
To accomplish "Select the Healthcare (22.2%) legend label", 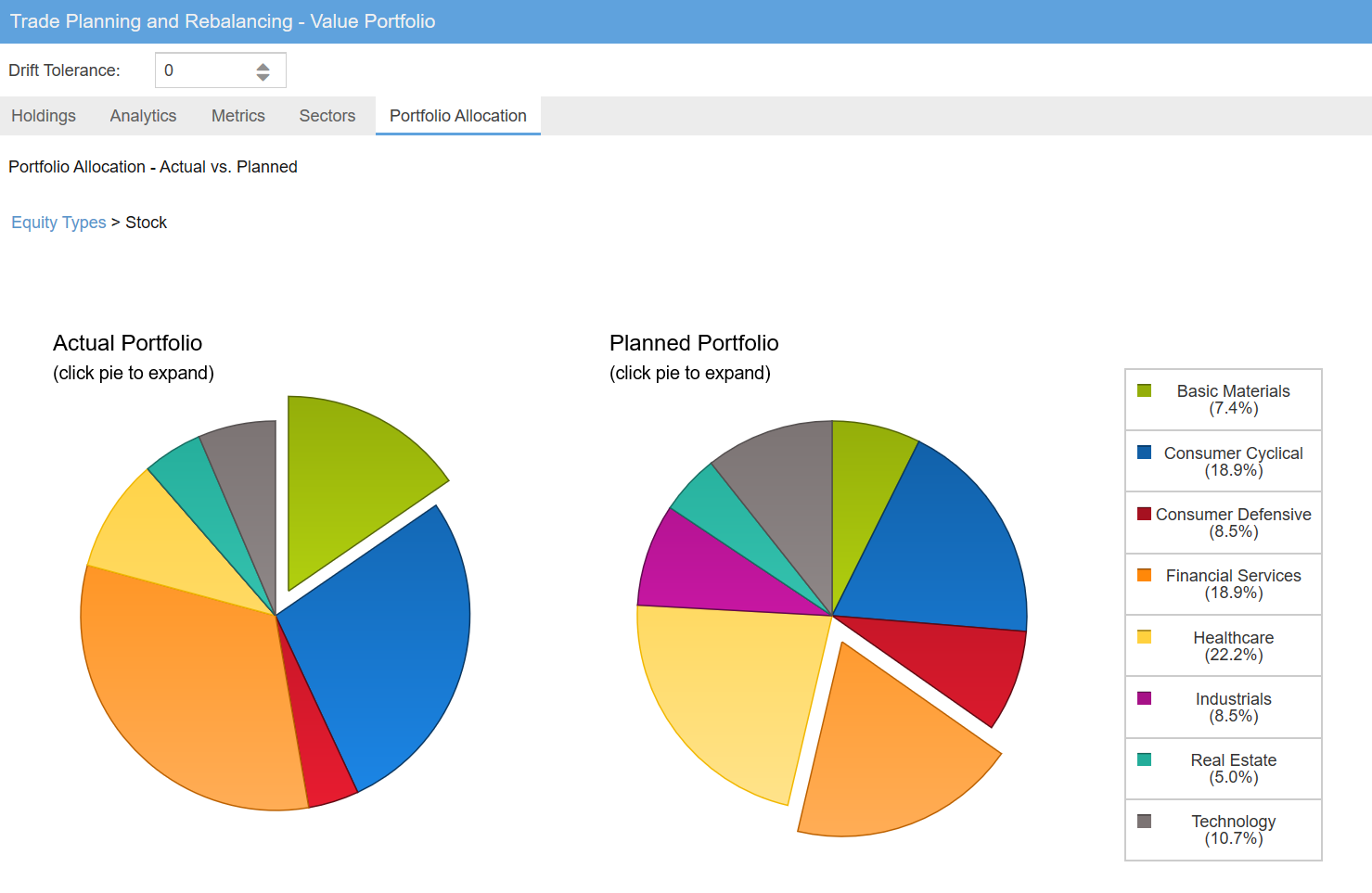I will [1234, 646].
